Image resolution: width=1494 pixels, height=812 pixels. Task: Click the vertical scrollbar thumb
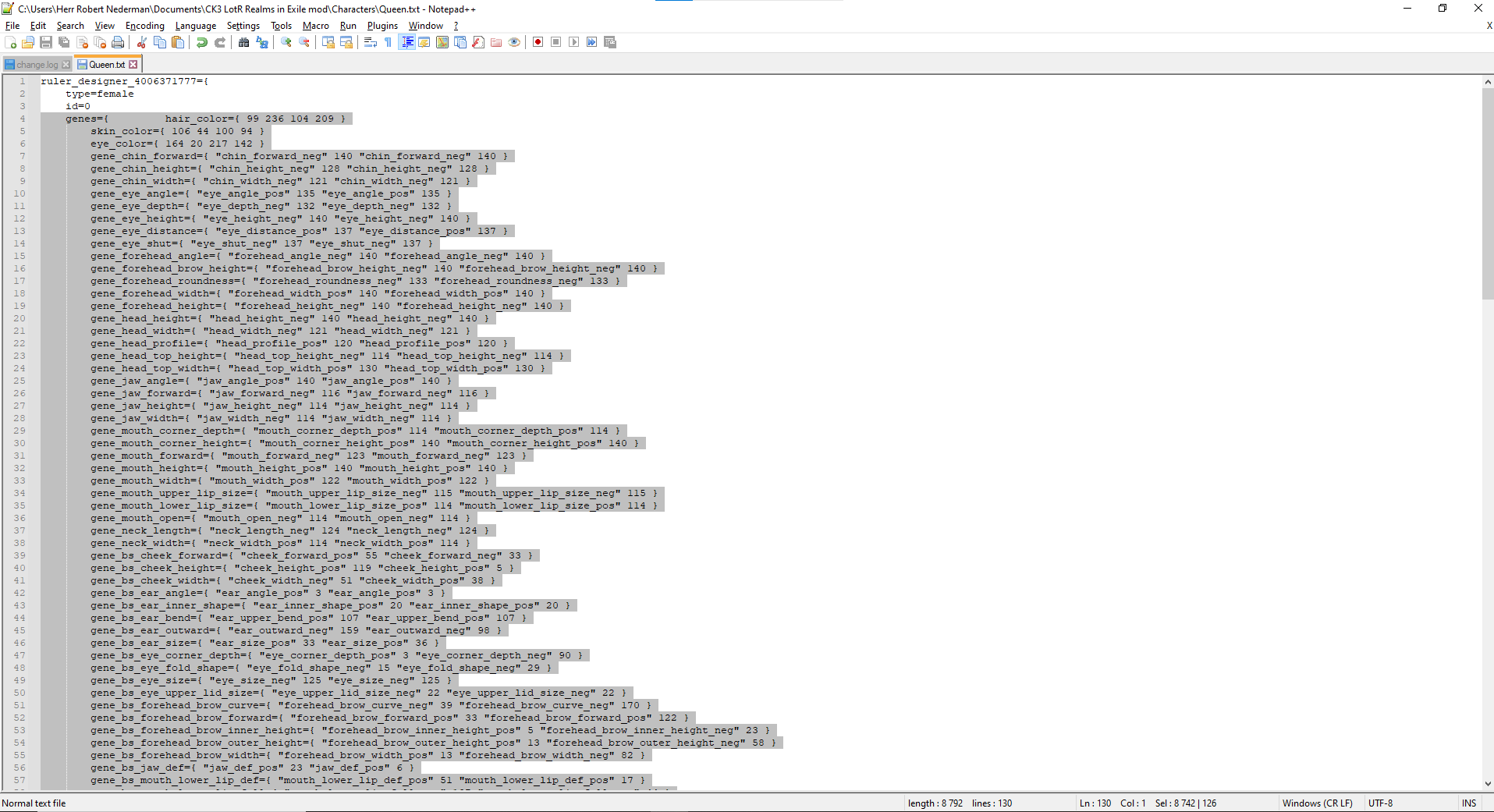(1488, 193)
